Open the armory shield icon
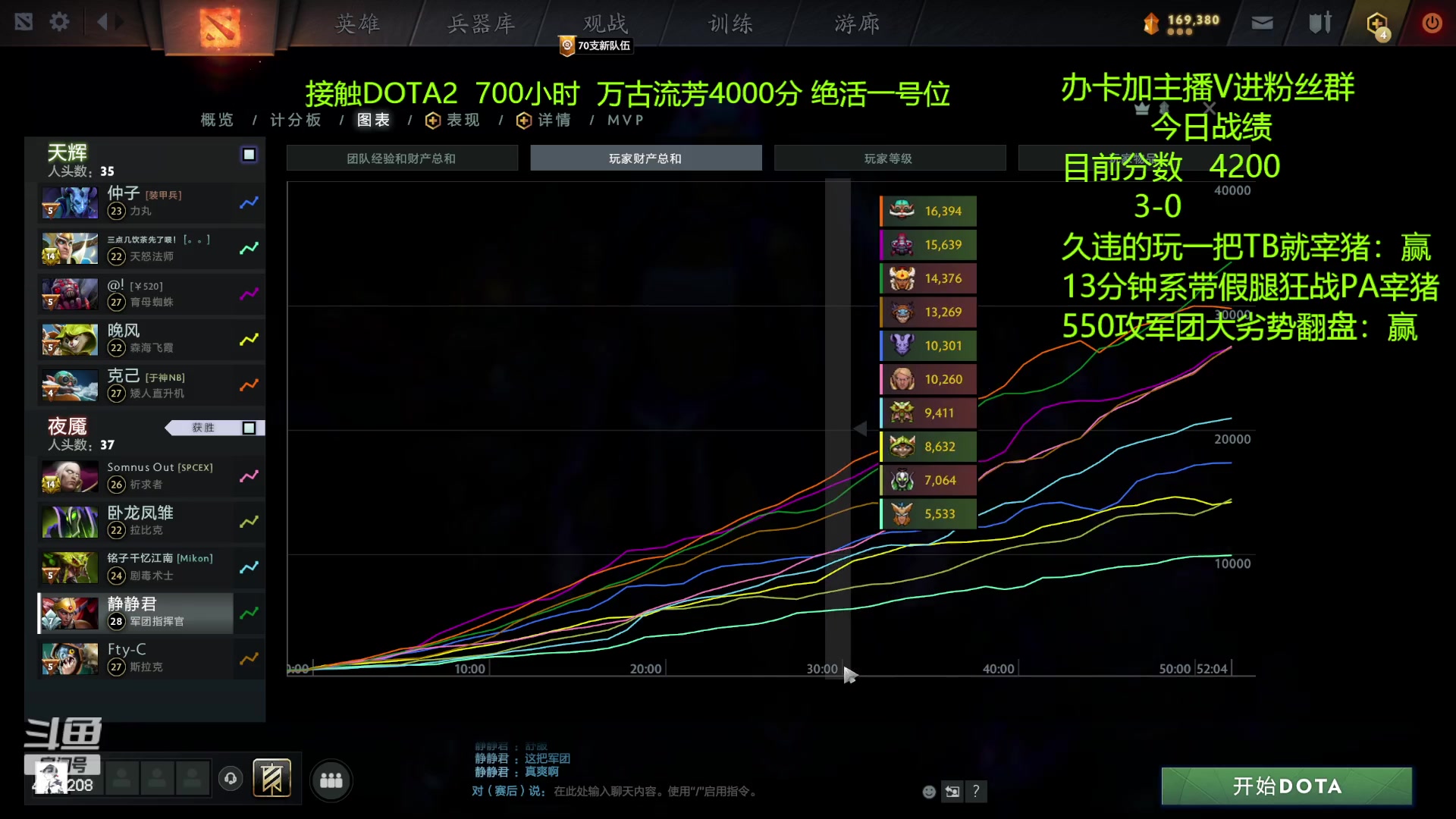Screen dimensions: 1456x819 click(x=1320, y=23)
